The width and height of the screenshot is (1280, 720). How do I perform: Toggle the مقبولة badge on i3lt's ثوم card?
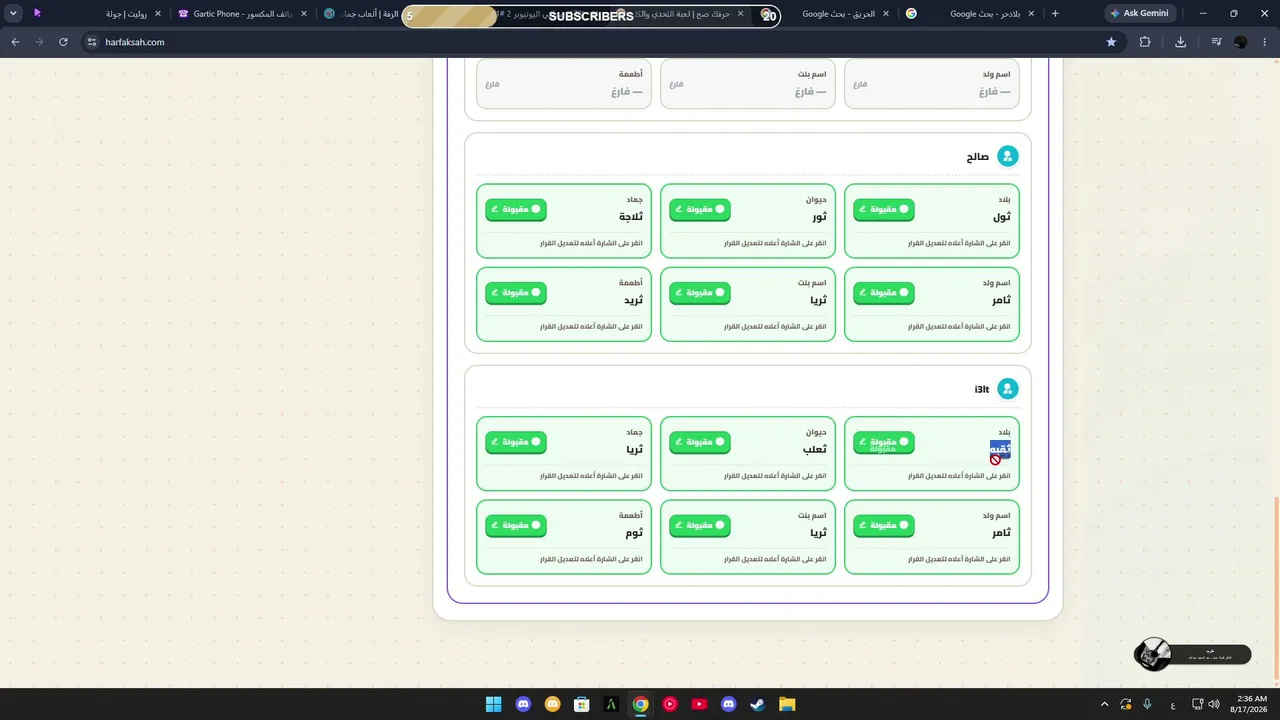tap(516, 525)
